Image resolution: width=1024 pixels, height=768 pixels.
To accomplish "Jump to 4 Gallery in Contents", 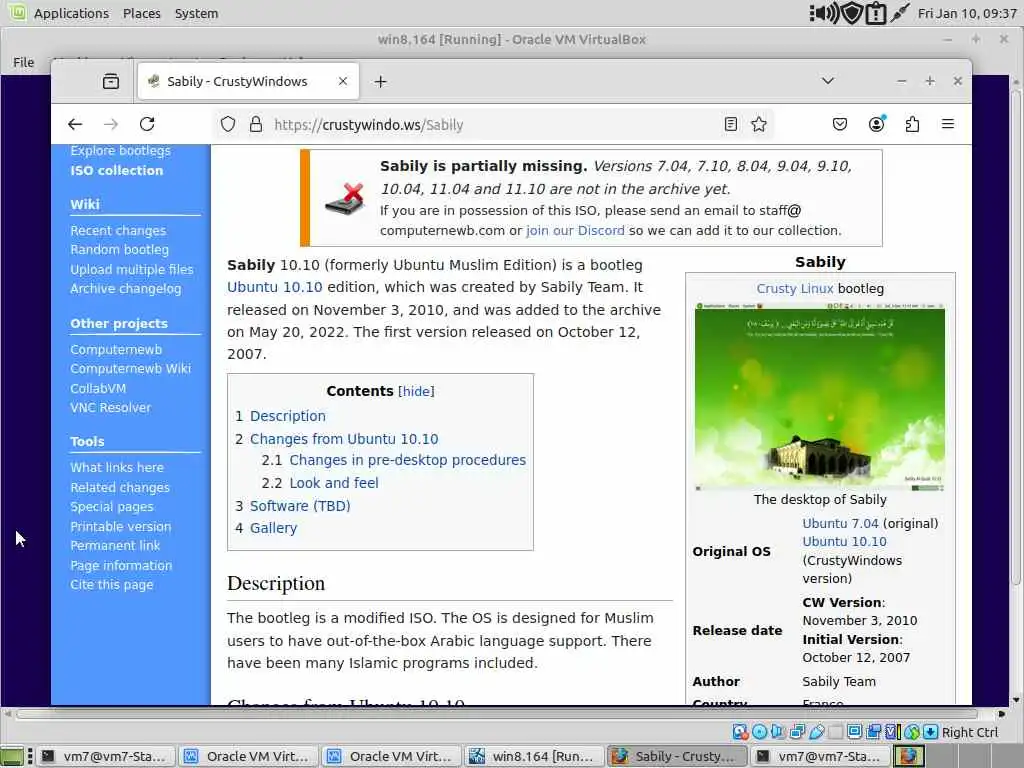I will pos(273,528).
